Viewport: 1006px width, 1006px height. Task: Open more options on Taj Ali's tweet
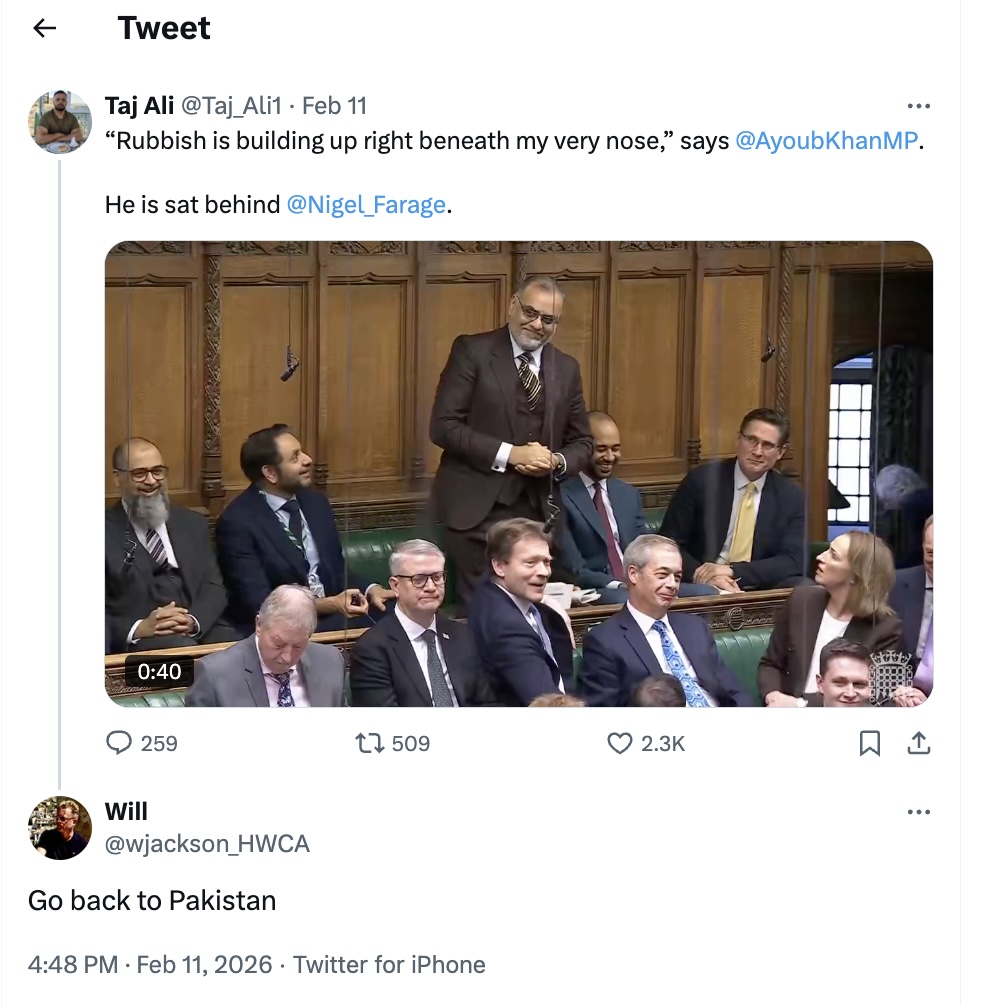[x=918, y=106]
